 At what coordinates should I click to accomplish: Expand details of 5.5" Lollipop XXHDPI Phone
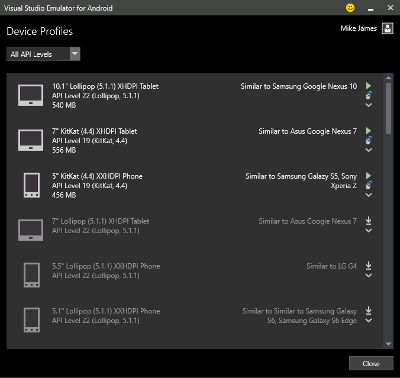(368, 275)
